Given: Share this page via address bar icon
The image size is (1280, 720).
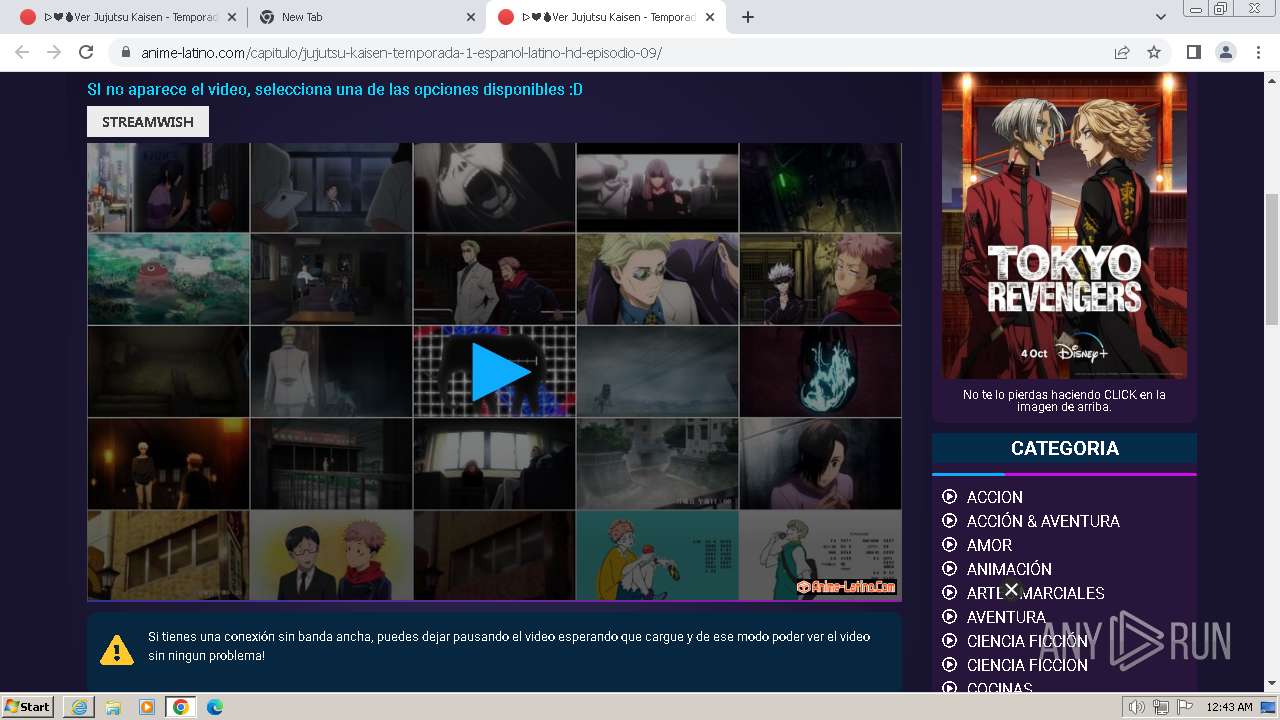Looking at the screenshot, I should [x=1122, y=52].
